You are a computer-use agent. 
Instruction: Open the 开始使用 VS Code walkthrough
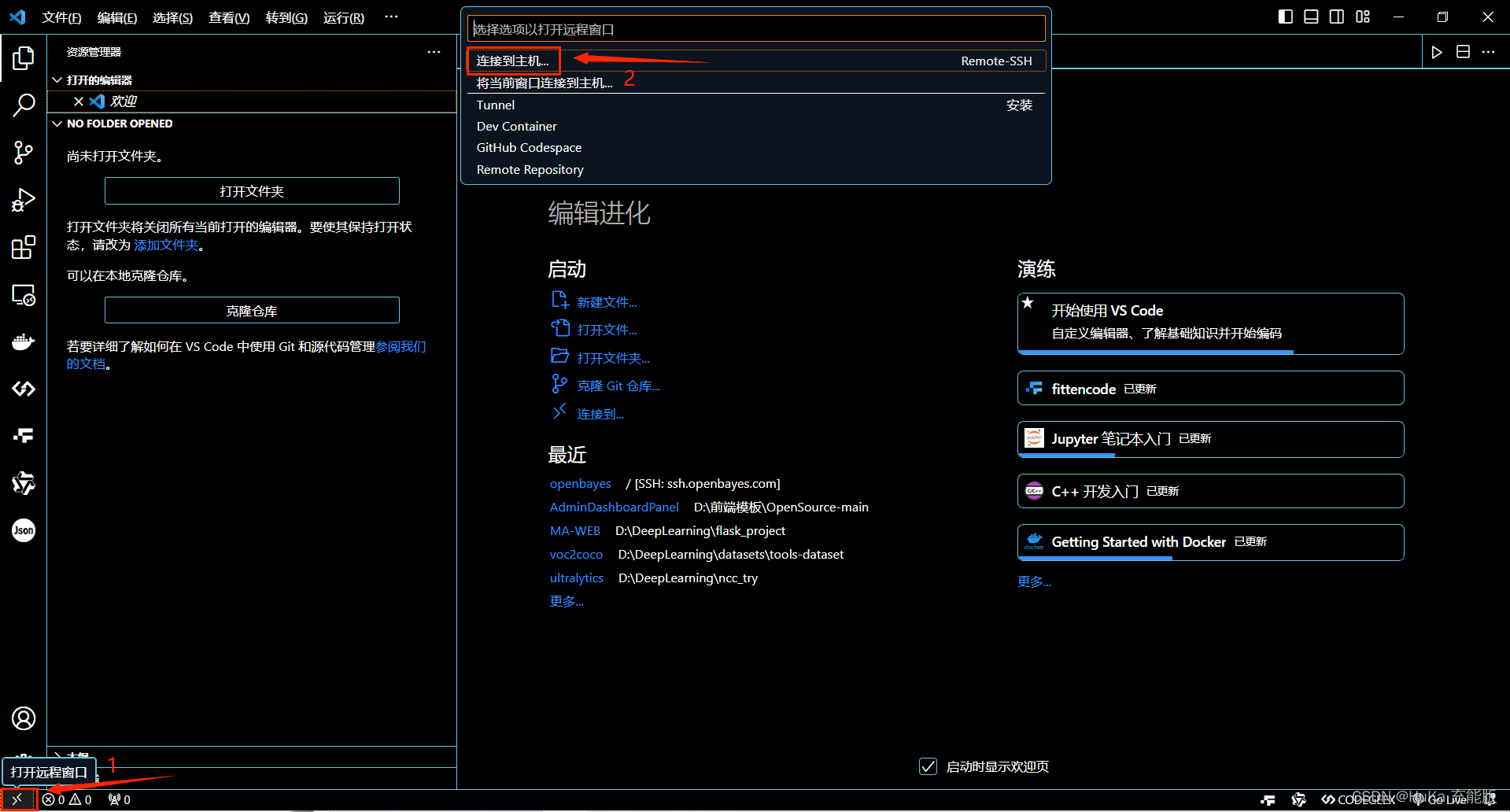coord(1210,323)
